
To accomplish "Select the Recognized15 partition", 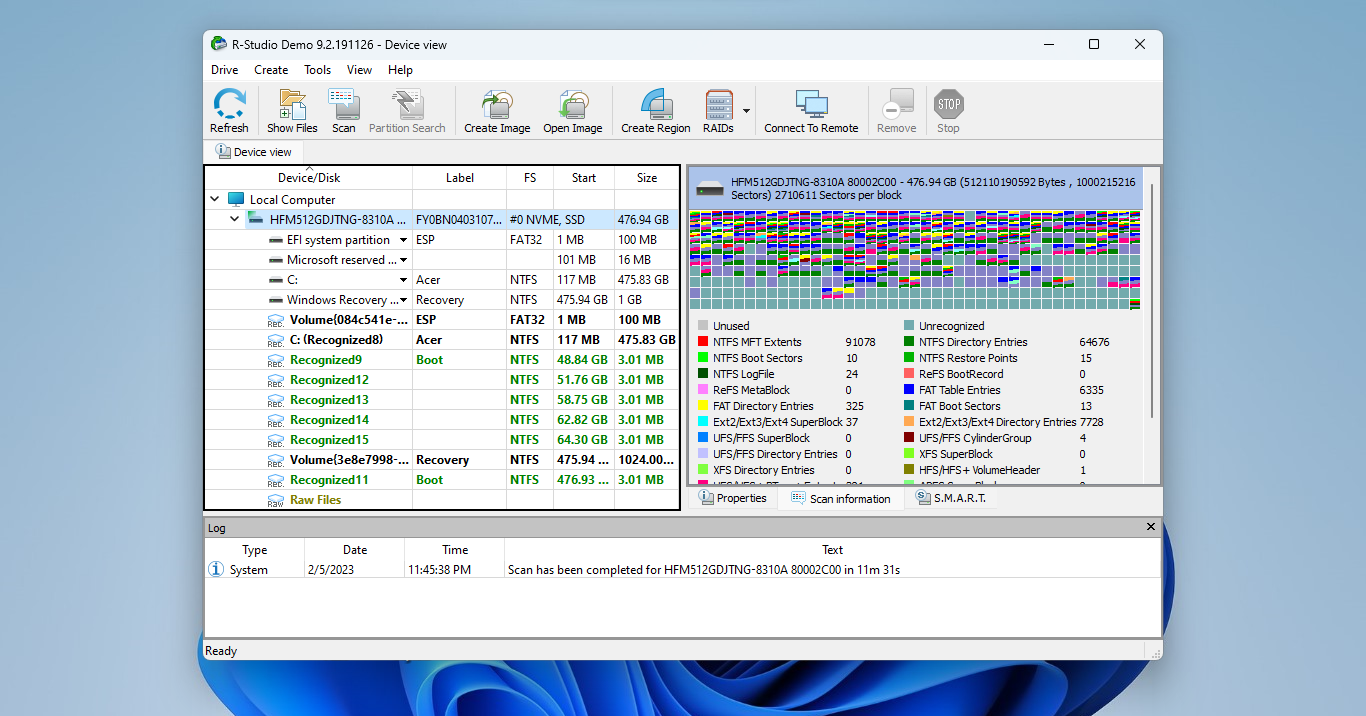I will point(442,440).
